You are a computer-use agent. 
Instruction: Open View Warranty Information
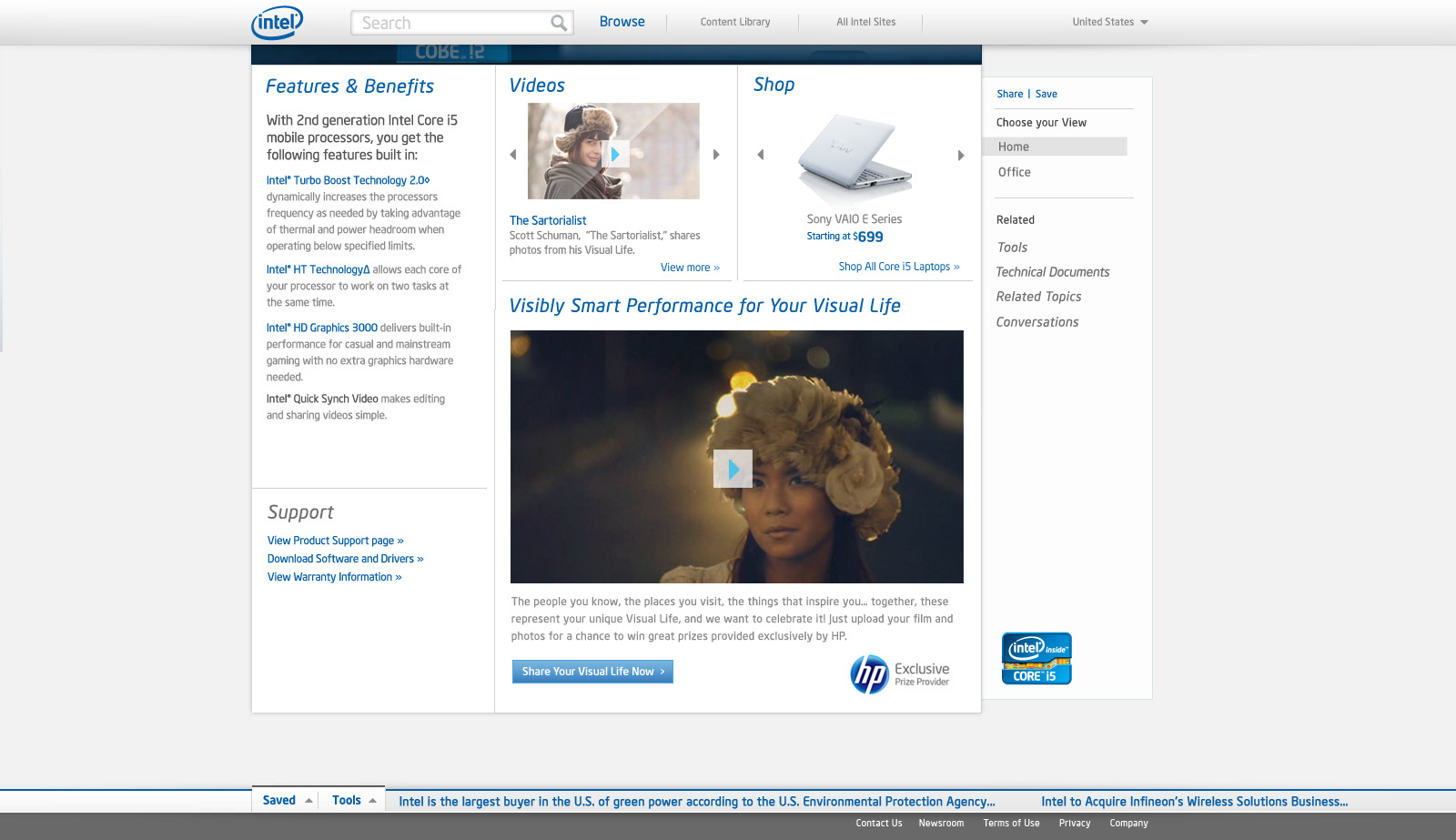[335, 577]
